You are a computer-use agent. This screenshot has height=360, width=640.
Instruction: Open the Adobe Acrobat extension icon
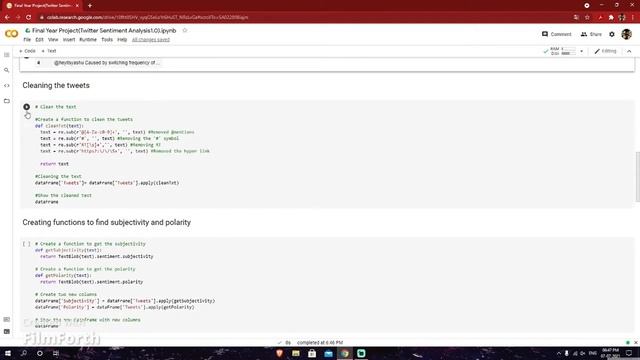coord(600,17)
